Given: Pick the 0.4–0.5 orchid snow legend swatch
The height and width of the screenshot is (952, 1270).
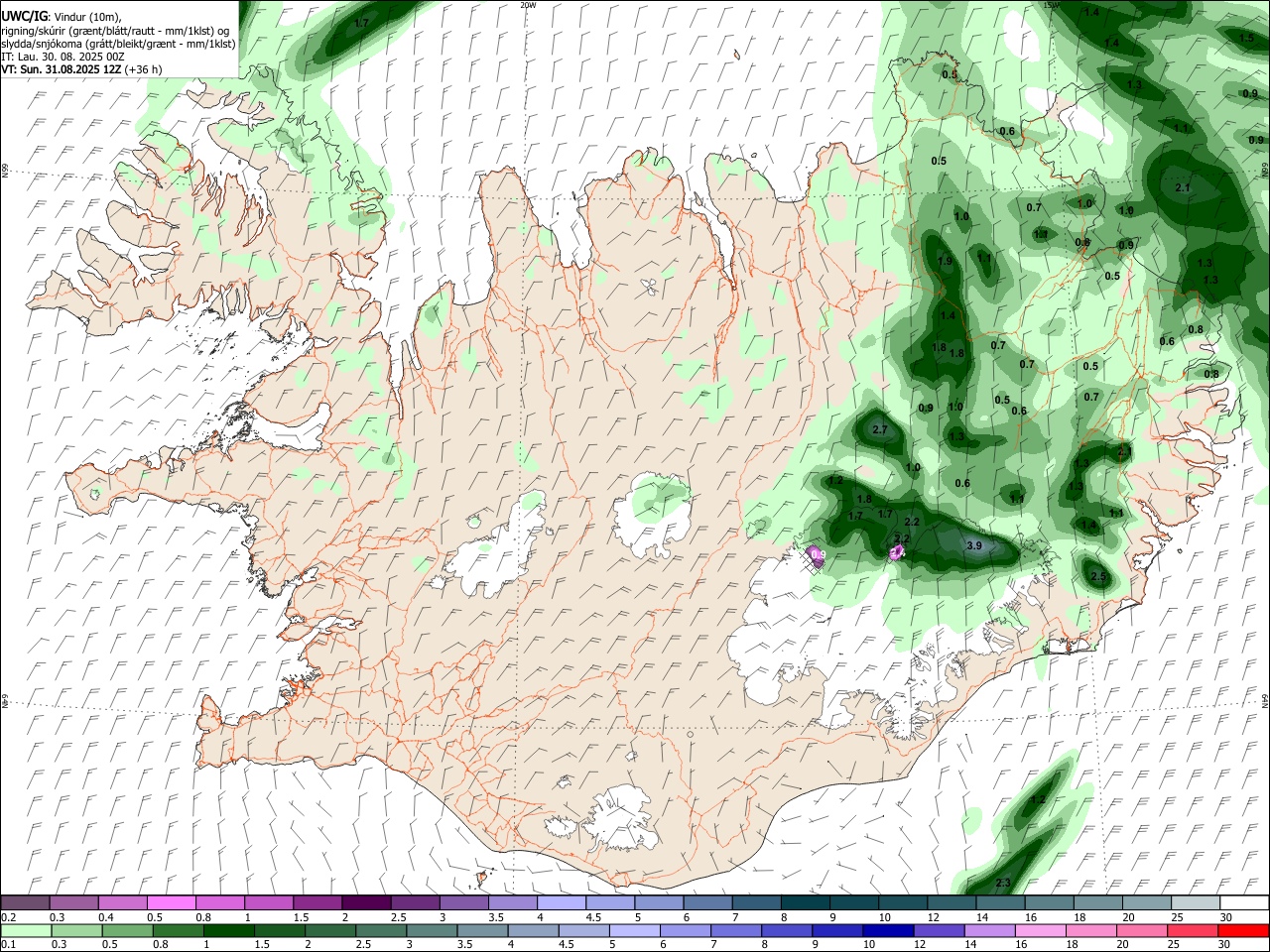Looking at the screenshot, I should coord(122,903).
